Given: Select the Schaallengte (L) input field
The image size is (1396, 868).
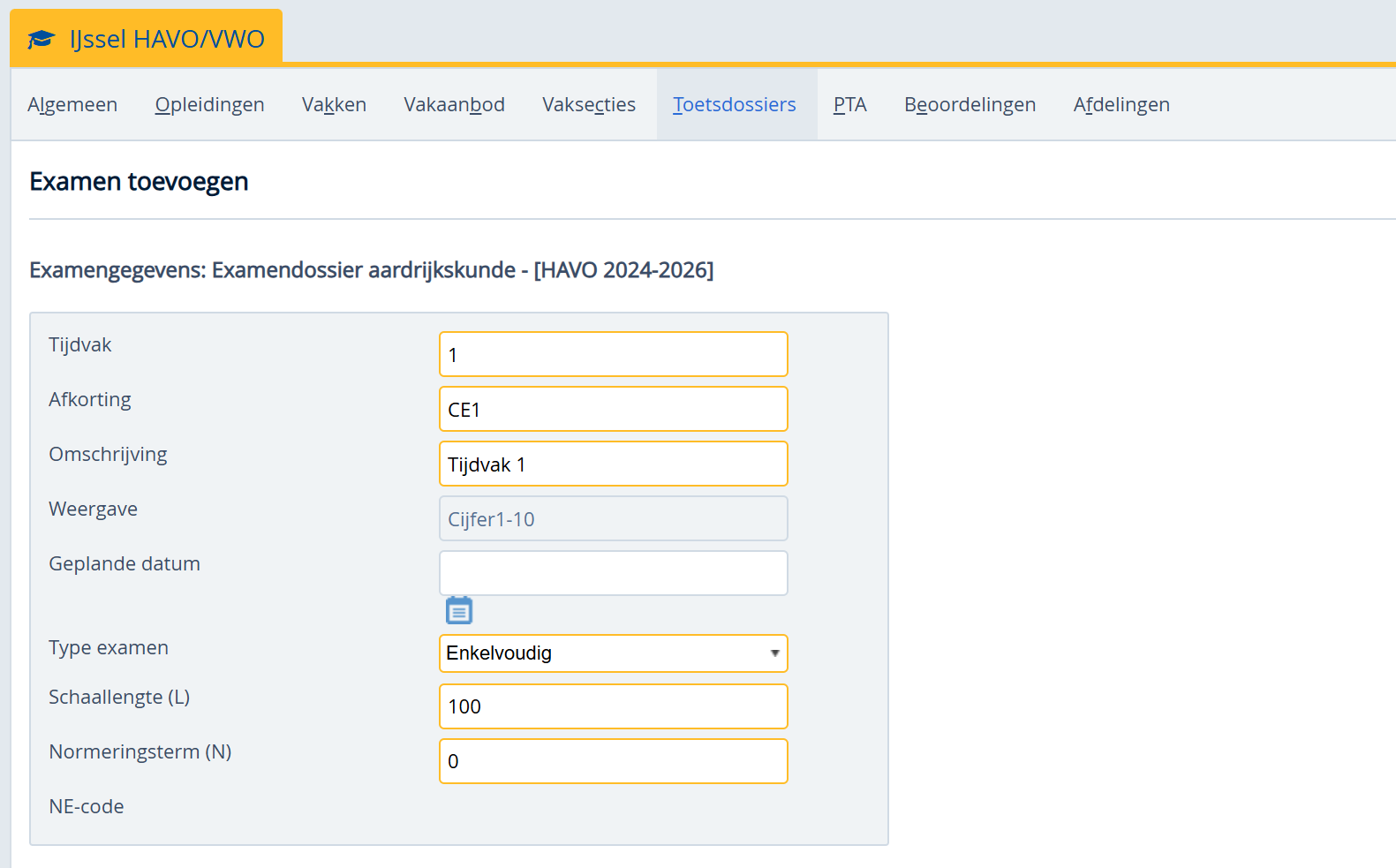Looking at the screenshot, I should point(613,706).
